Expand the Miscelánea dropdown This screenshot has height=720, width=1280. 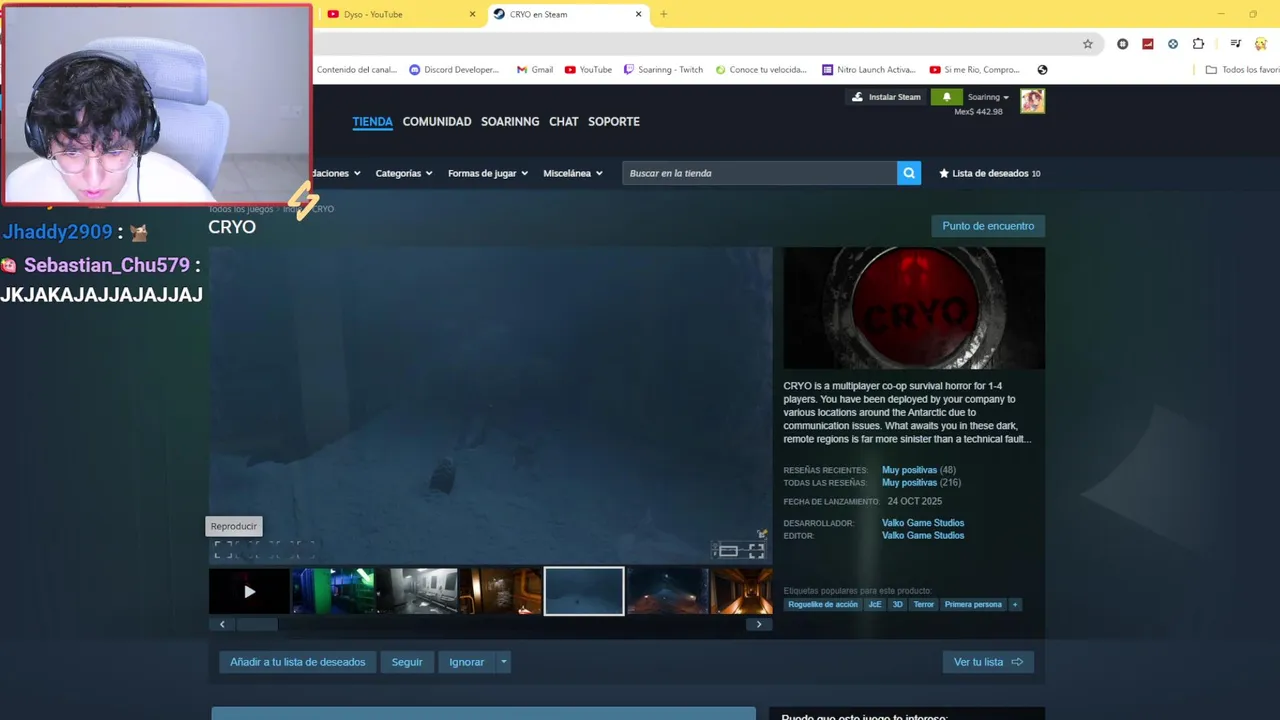point(573,173)
